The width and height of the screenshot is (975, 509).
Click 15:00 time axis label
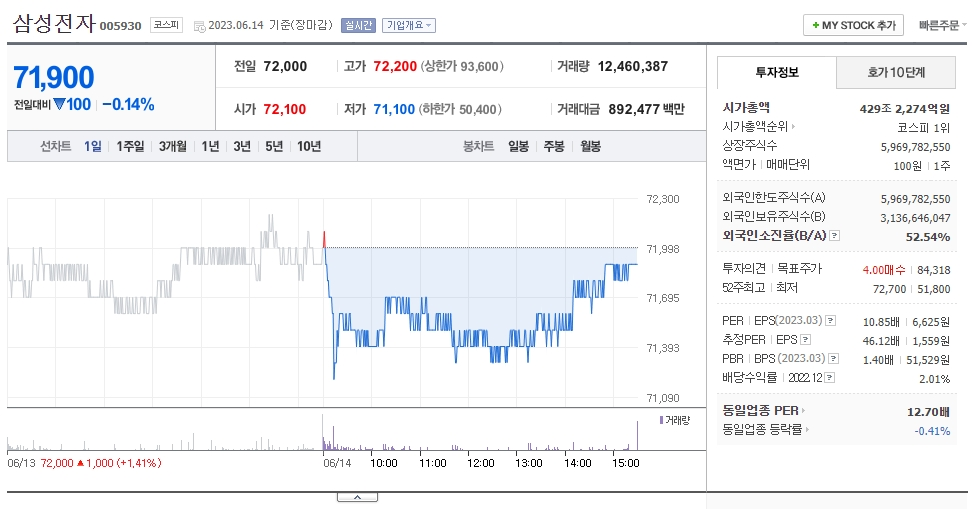pos(626,463)
